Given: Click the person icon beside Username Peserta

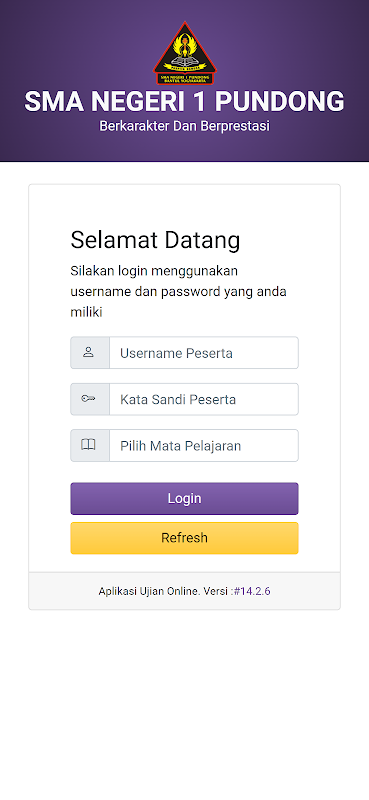Looking at the screenshot, I should pyautogui.click(x=88, y=353).
